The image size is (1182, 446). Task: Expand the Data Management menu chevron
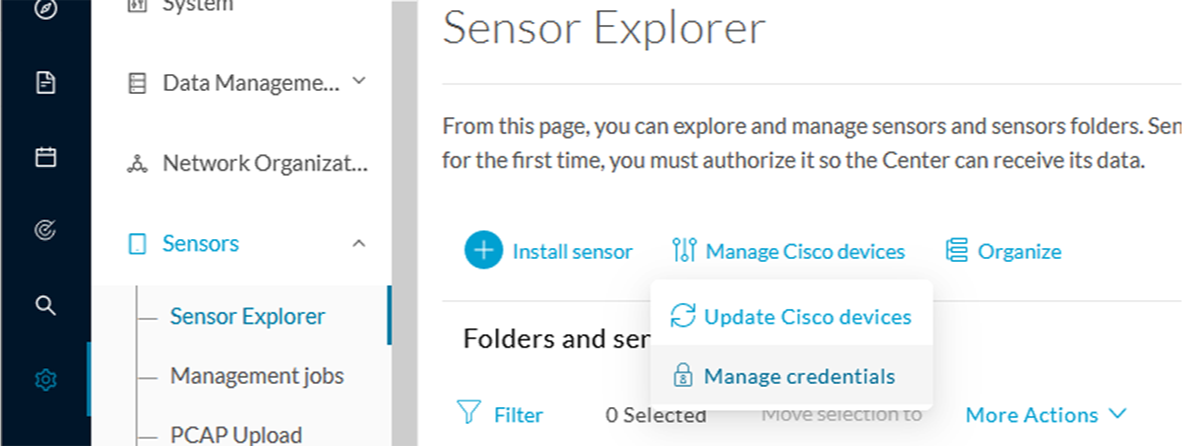[x=360, y=80]
